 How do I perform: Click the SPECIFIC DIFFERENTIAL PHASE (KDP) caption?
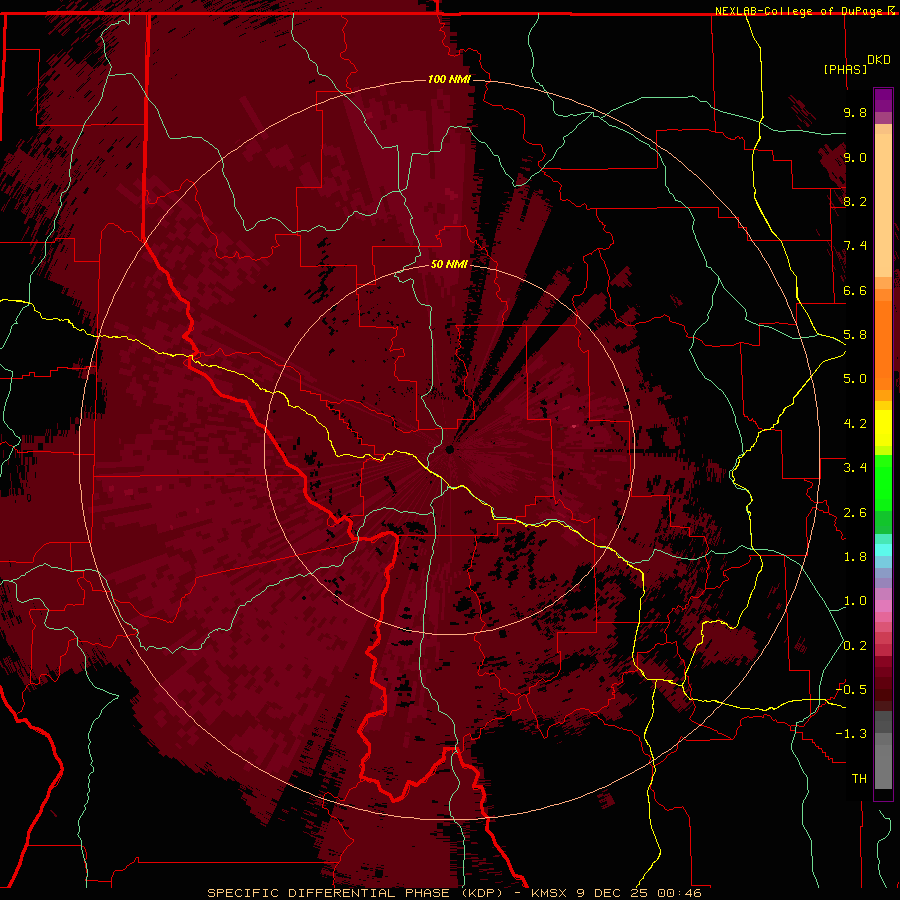coord(362,893)
